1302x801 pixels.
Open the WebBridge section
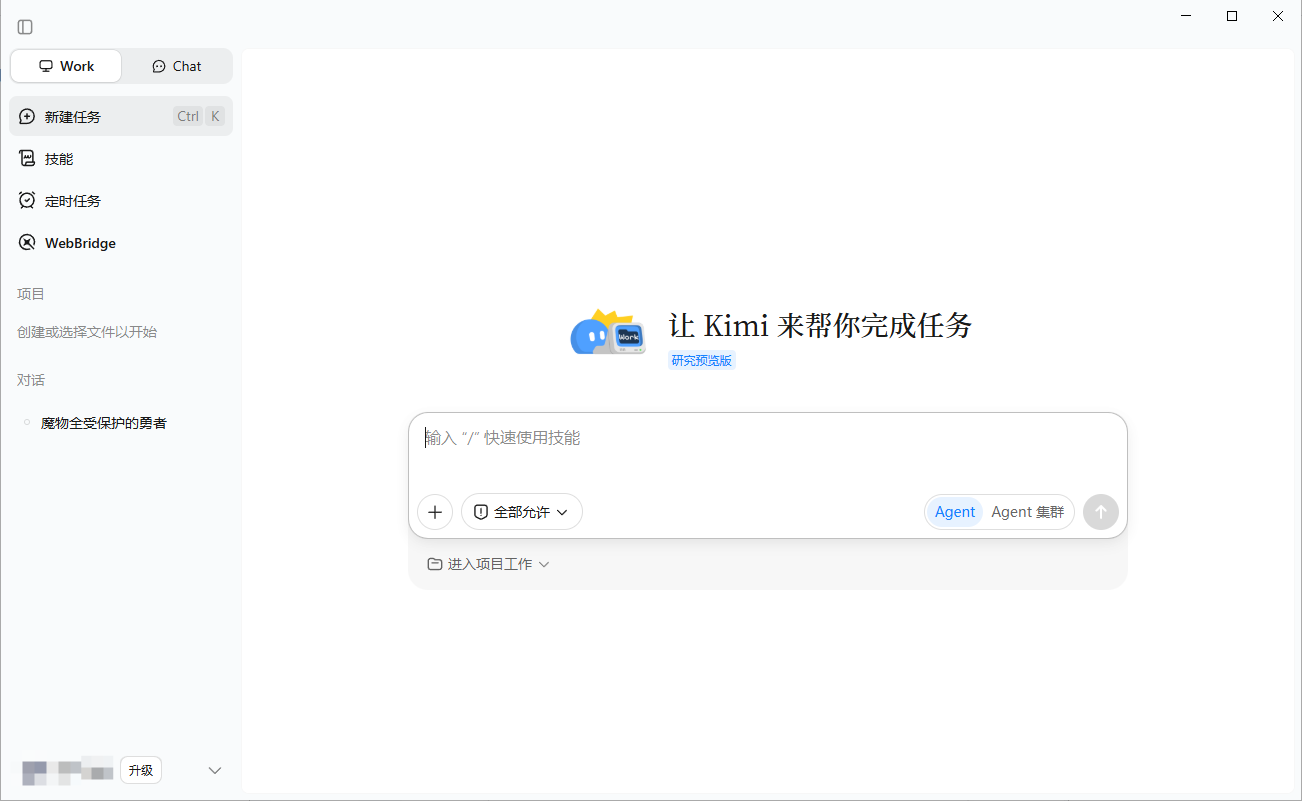coord(121,242)
